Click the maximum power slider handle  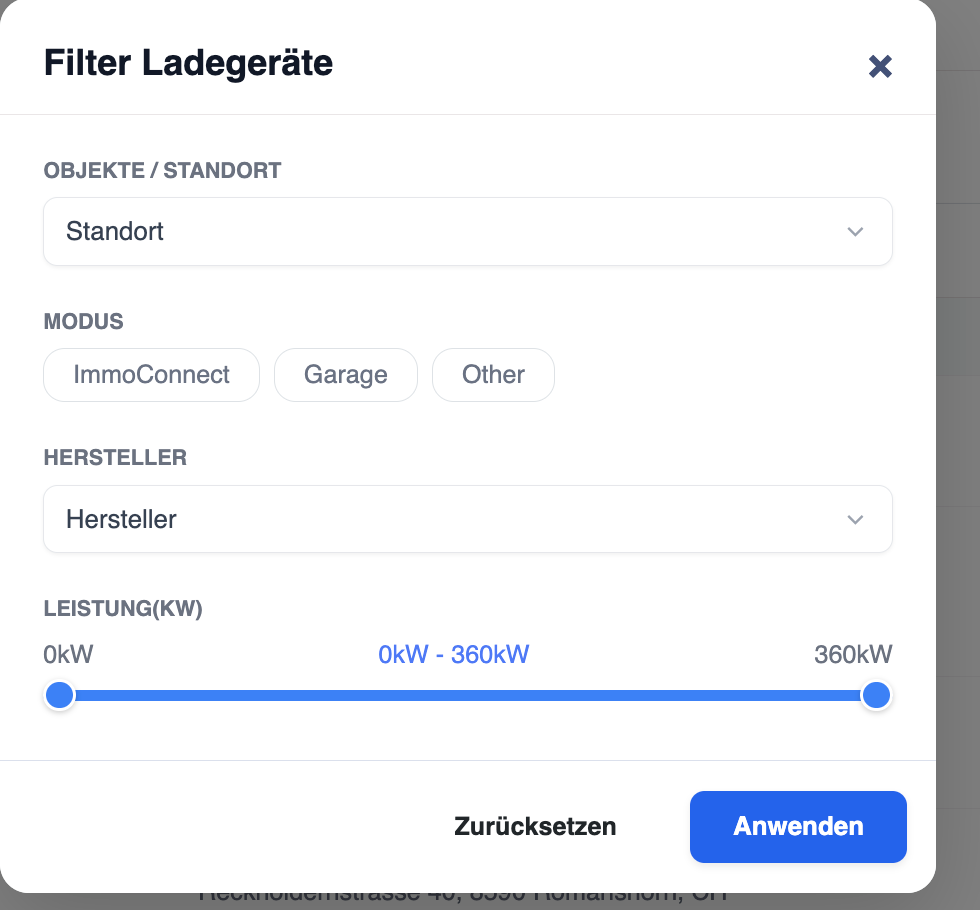876,695
